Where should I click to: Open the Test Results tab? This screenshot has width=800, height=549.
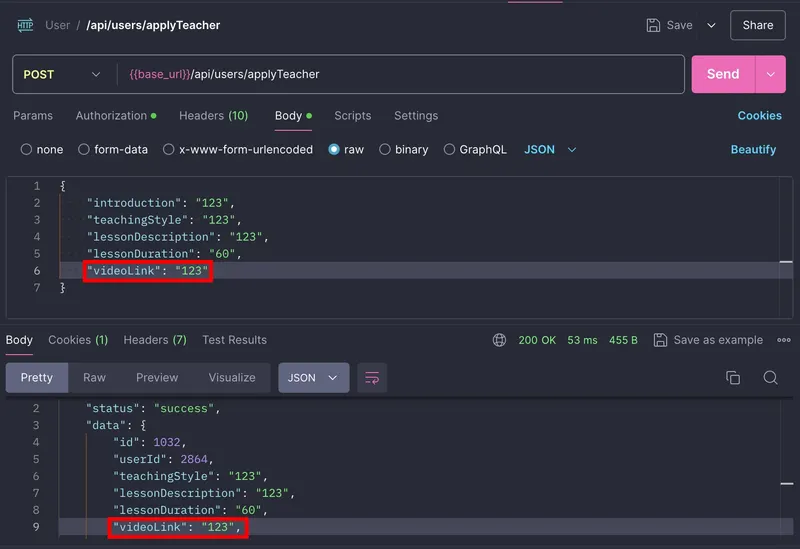[234, 340]
